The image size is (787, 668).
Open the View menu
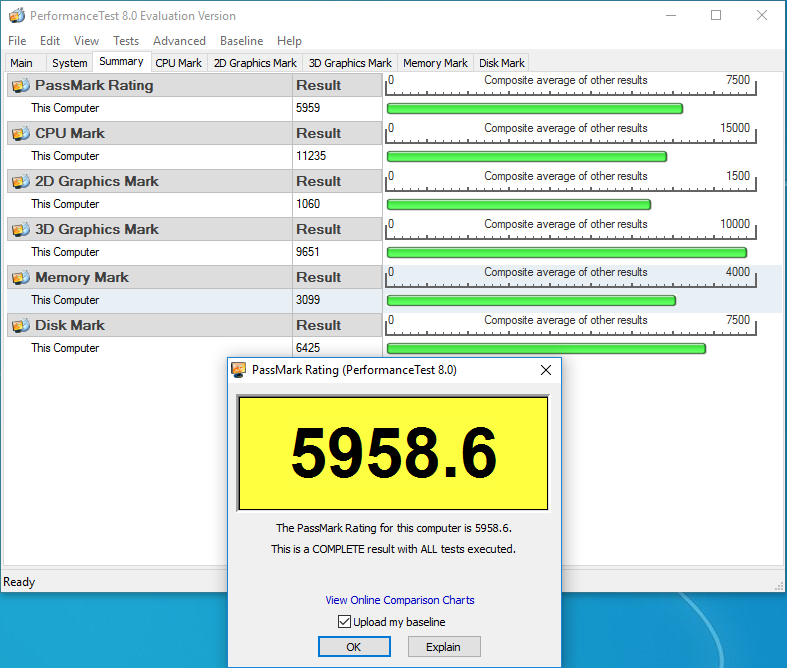[86, 41]
